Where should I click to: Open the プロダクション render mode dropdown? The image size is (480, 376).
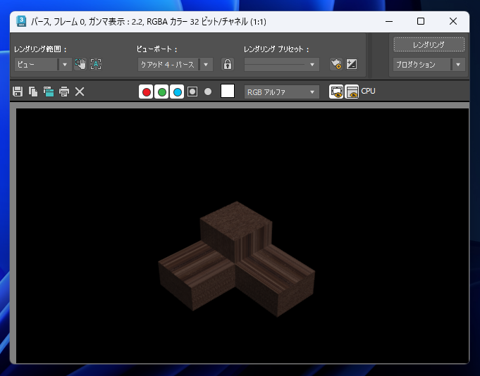point(429,65)
